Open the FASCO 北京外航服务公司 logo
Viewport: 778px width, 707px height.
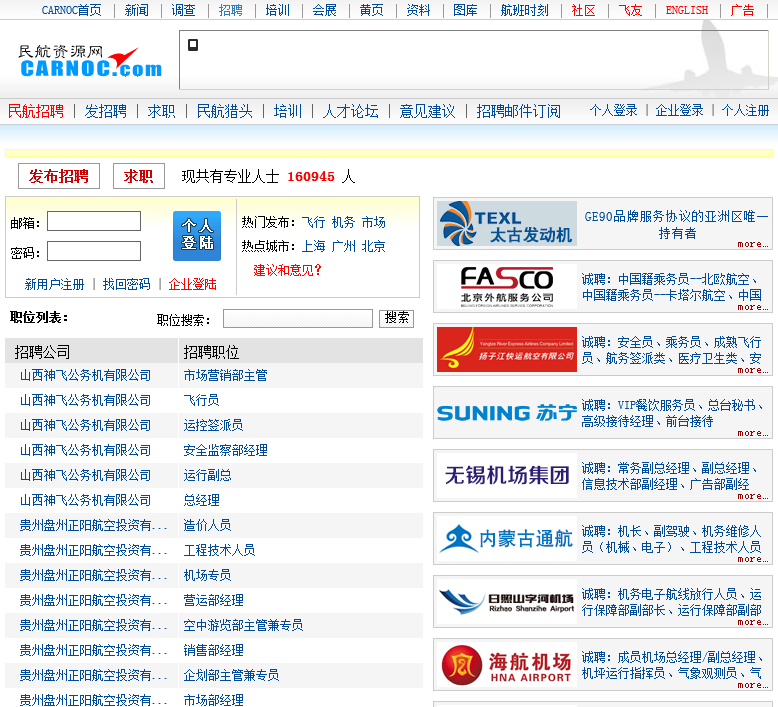point(507,287)
